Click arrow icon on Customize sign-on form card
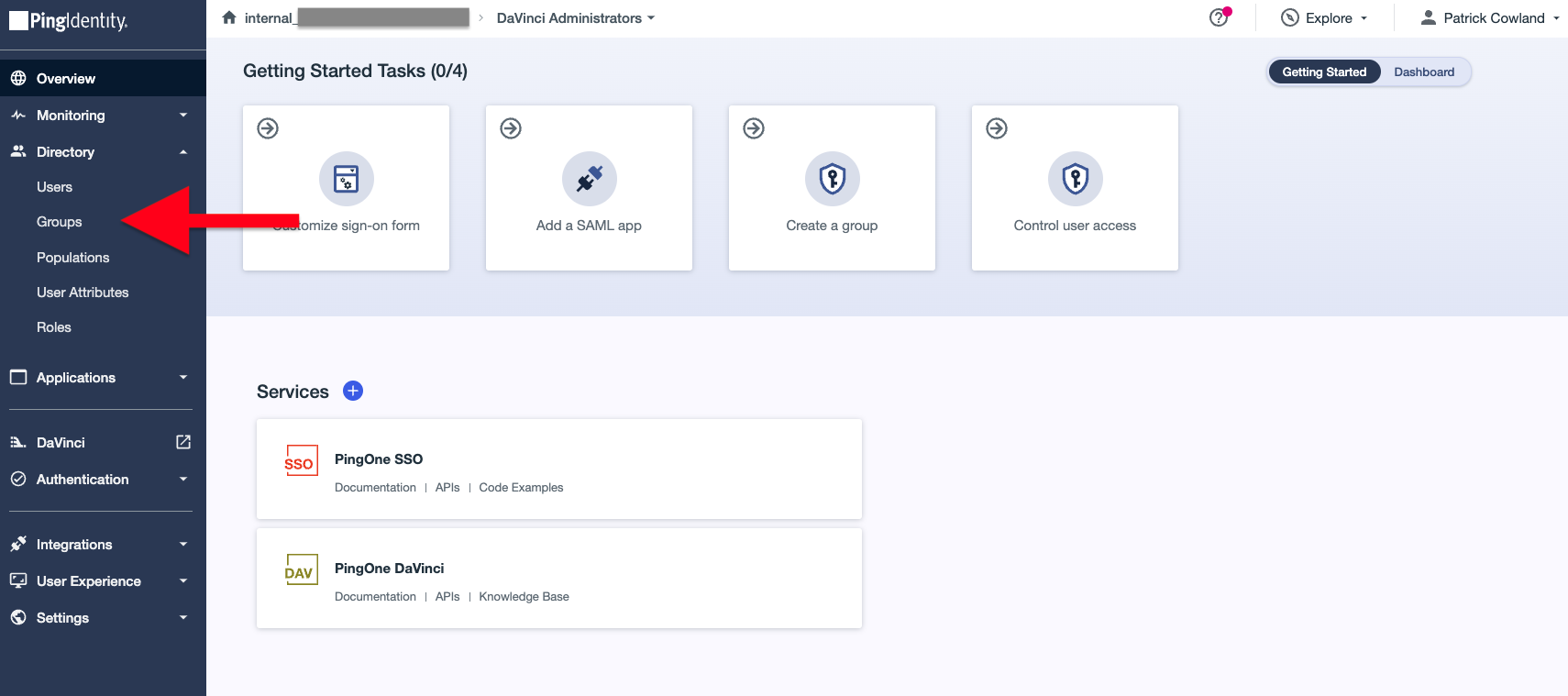Viewport: 1568px width, 696px height. [x=268, y=128]
